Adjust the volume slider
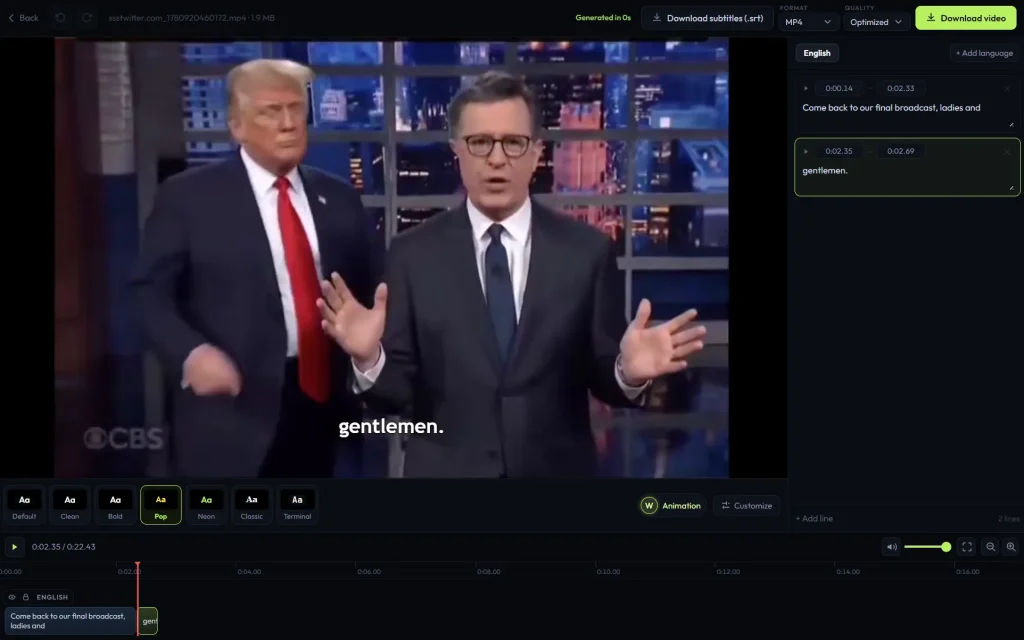1024x640 pixels. [927, 547]
